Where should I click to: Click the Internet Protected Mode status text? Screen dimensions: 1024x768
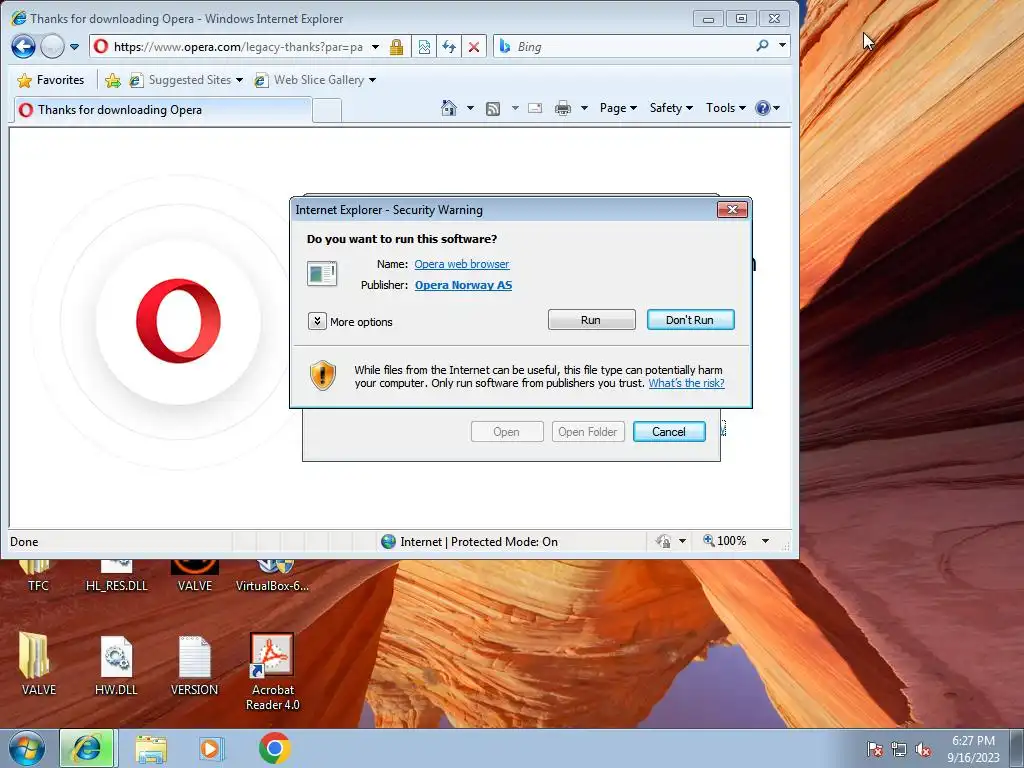(478, 541)
